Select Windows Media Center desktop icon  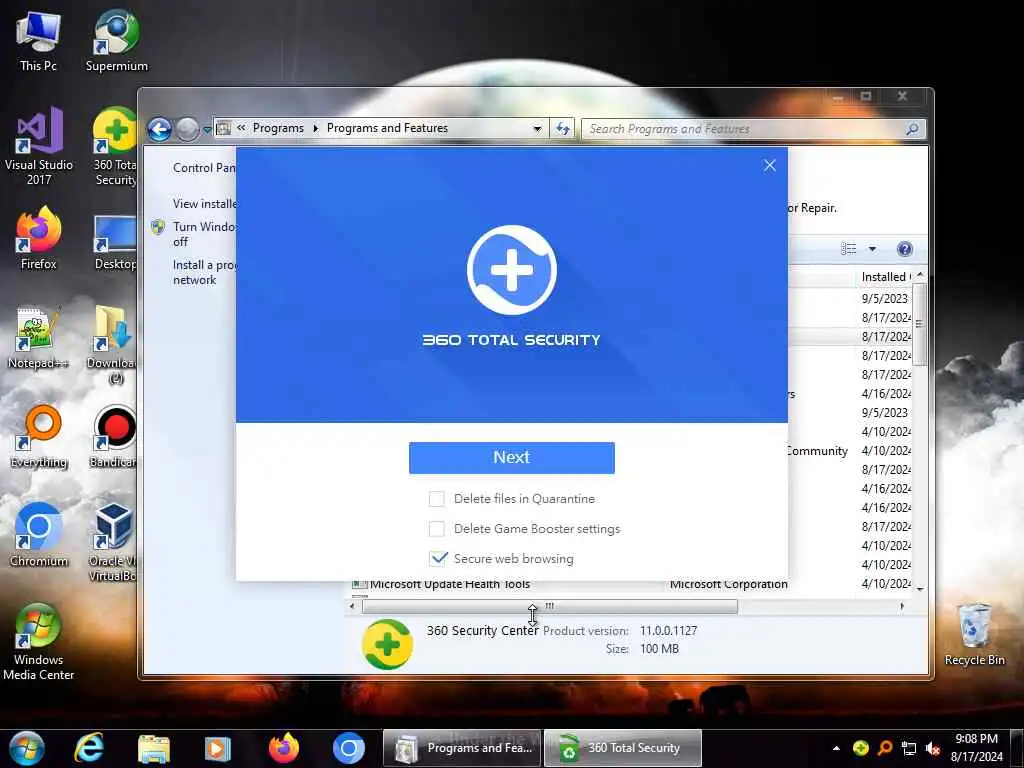(x=39, y=643)
